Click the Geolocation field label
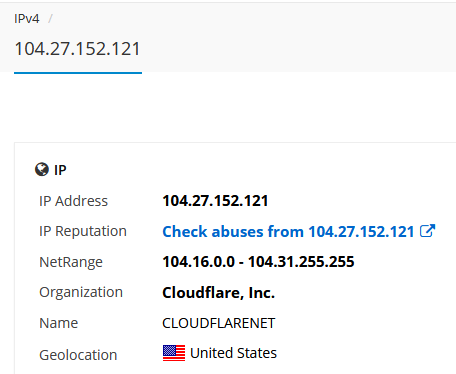The height and width of the screenshot is (374, 456). click(78, 355)
